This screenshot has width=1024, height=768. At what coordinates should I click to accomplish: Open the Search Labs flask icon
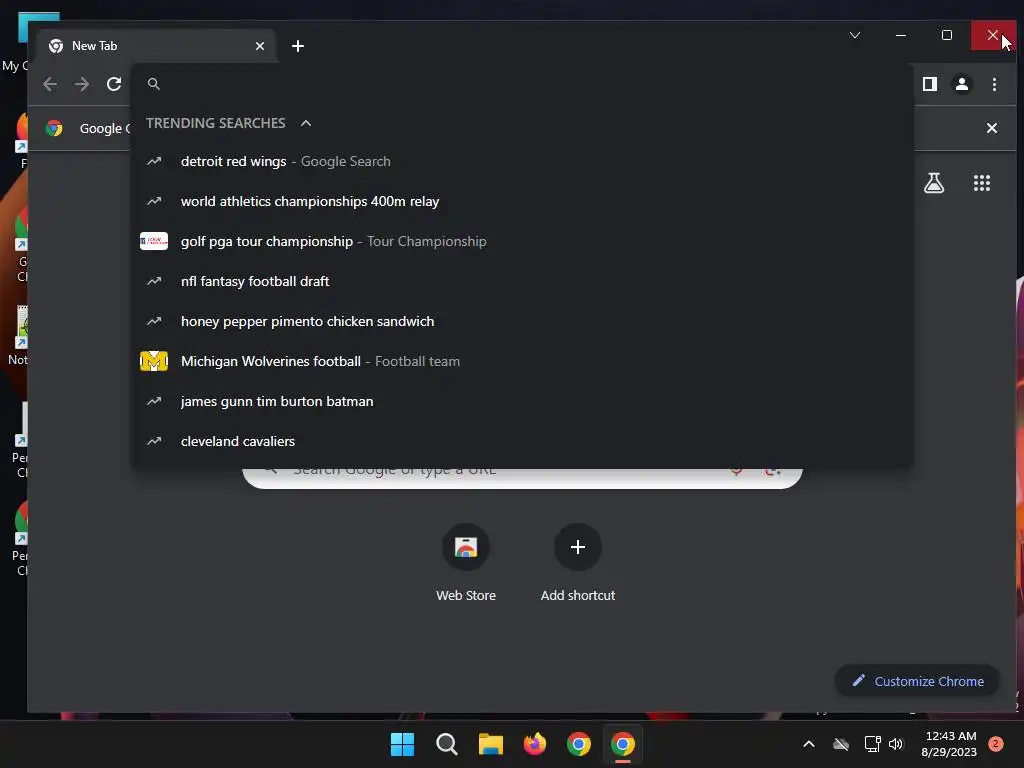(934, 183)
